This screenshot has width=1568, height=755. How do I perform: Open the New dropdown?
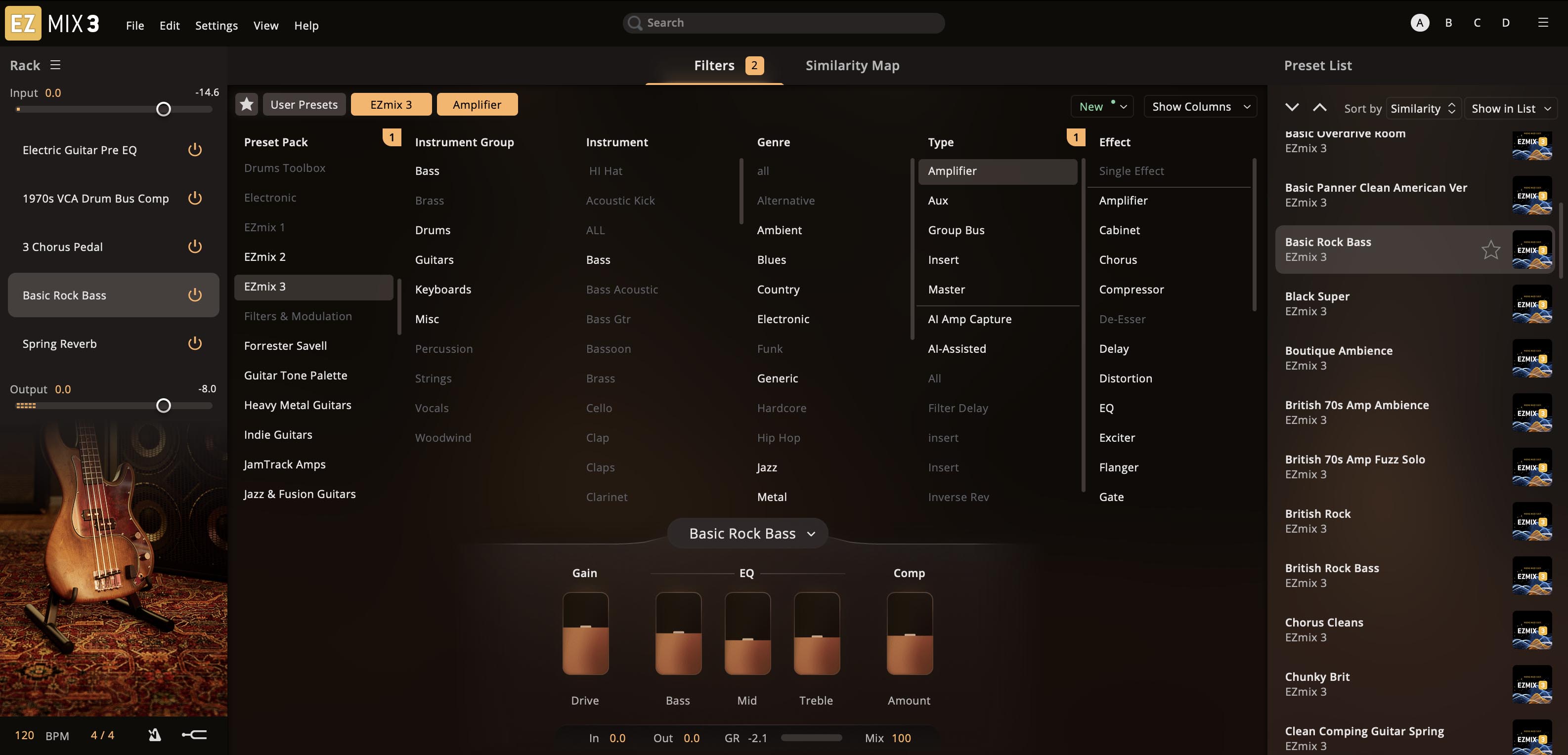click(x=1102, y=106)
